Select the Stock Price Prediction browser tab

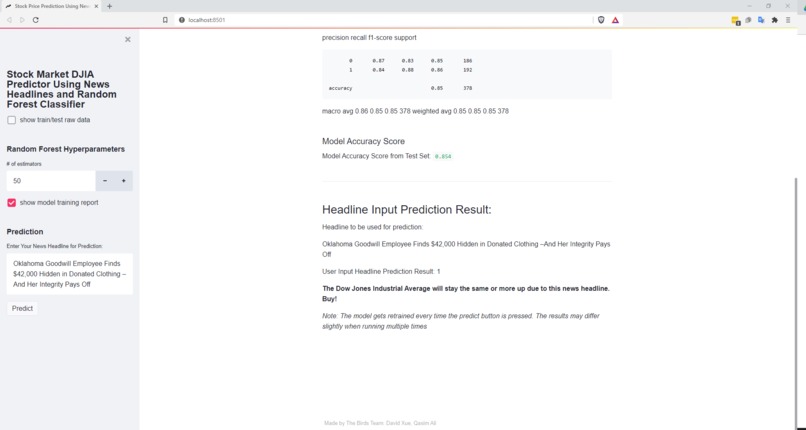[51, 6]
